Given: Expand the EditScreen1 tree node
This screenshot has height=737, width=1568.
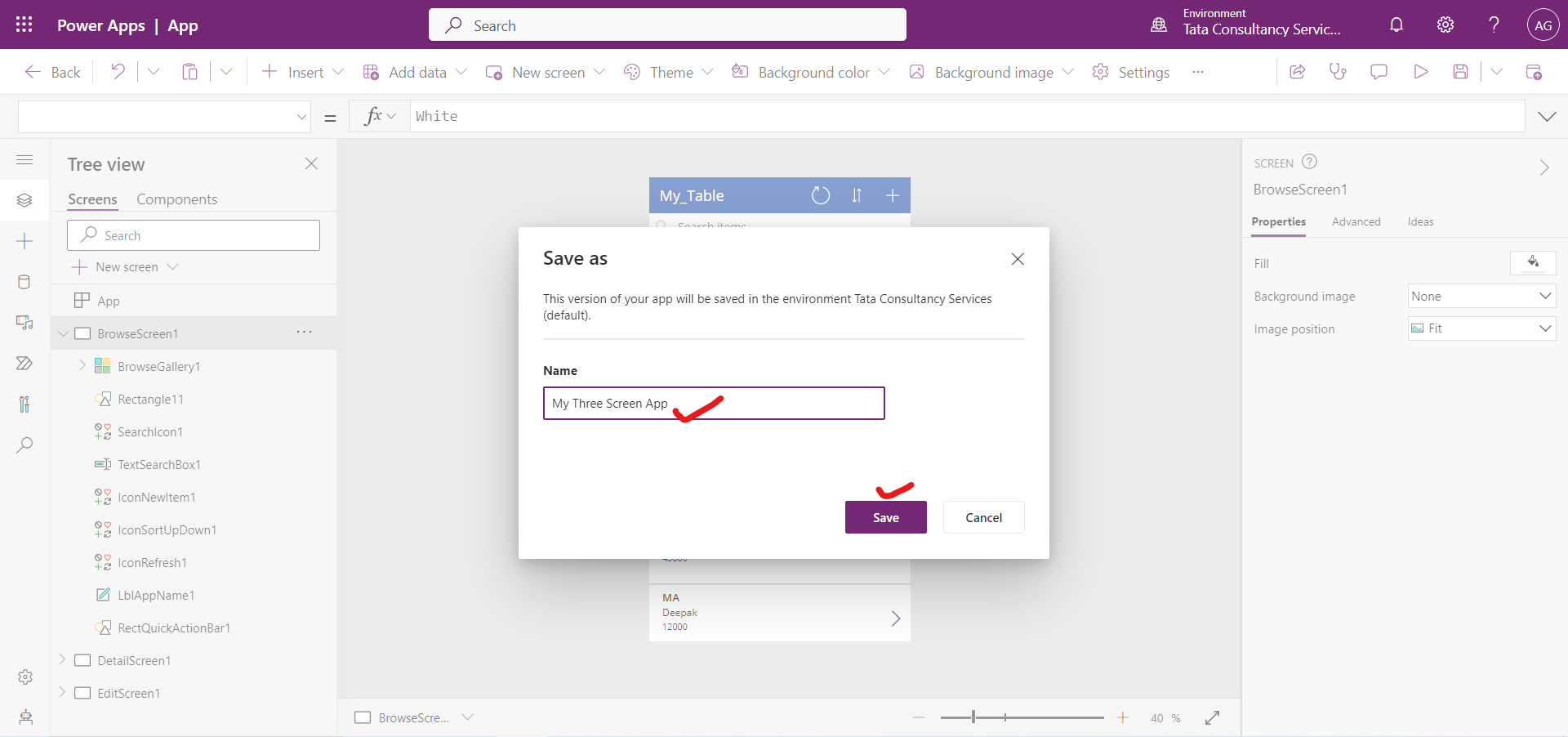Looking at the screenshot, I should 62,693.
